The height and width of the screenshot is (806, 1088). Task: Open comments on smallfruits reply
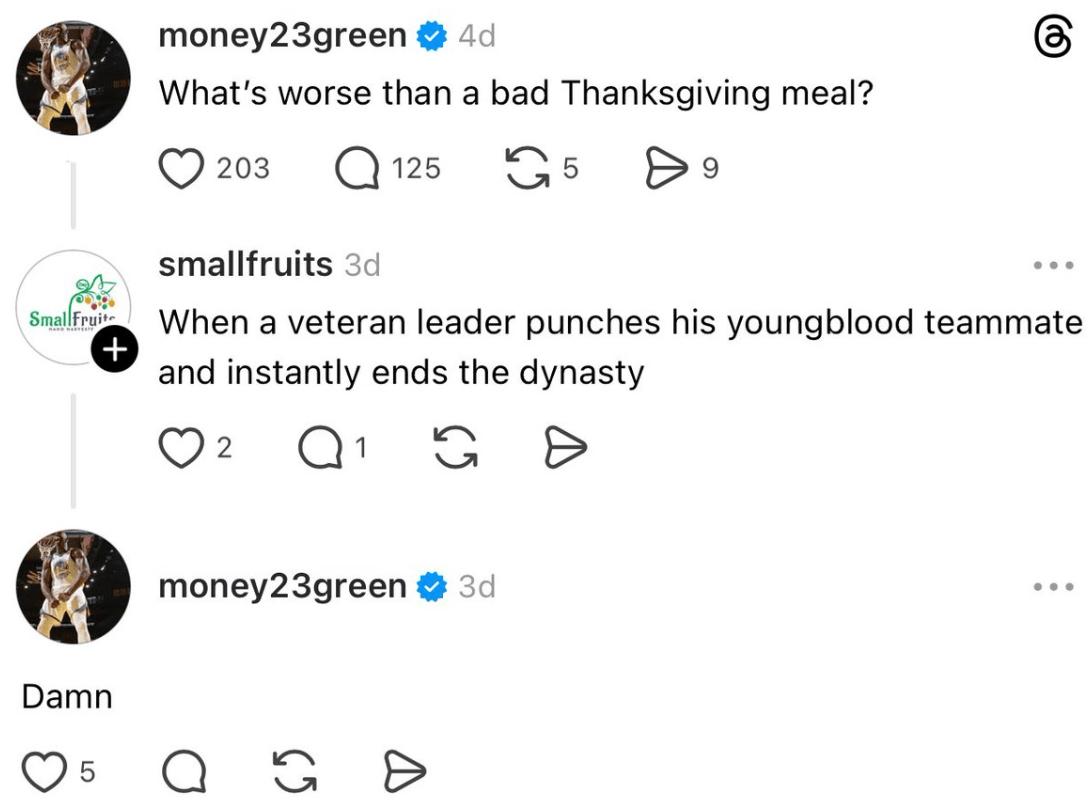319,449
